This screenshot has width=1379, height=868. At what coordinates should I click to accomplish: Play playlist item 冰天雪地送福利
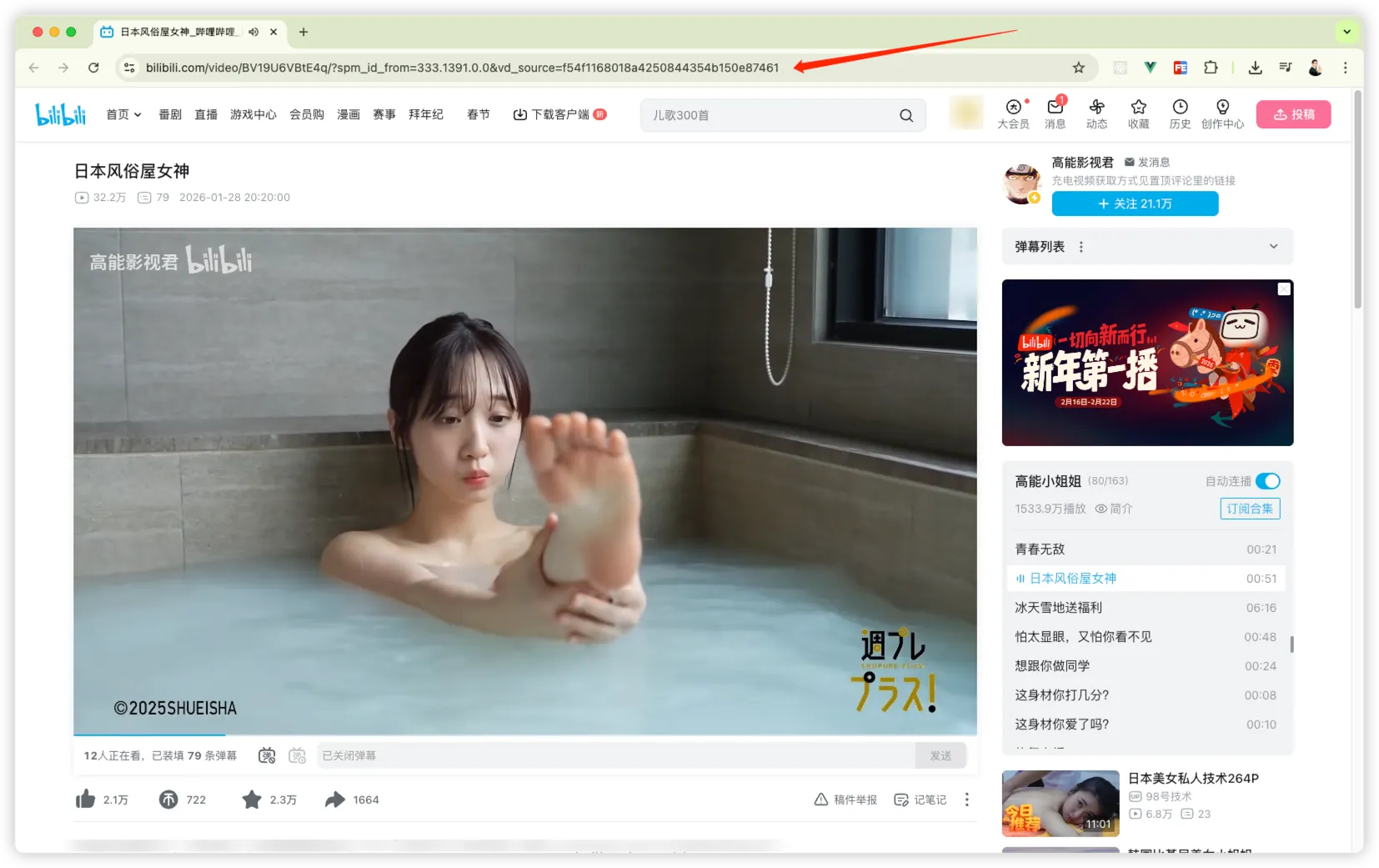[1146, 608]
